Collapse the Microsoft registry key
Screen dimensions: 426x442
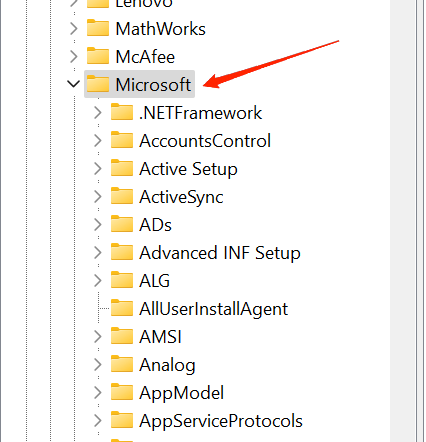coord(74,84)
